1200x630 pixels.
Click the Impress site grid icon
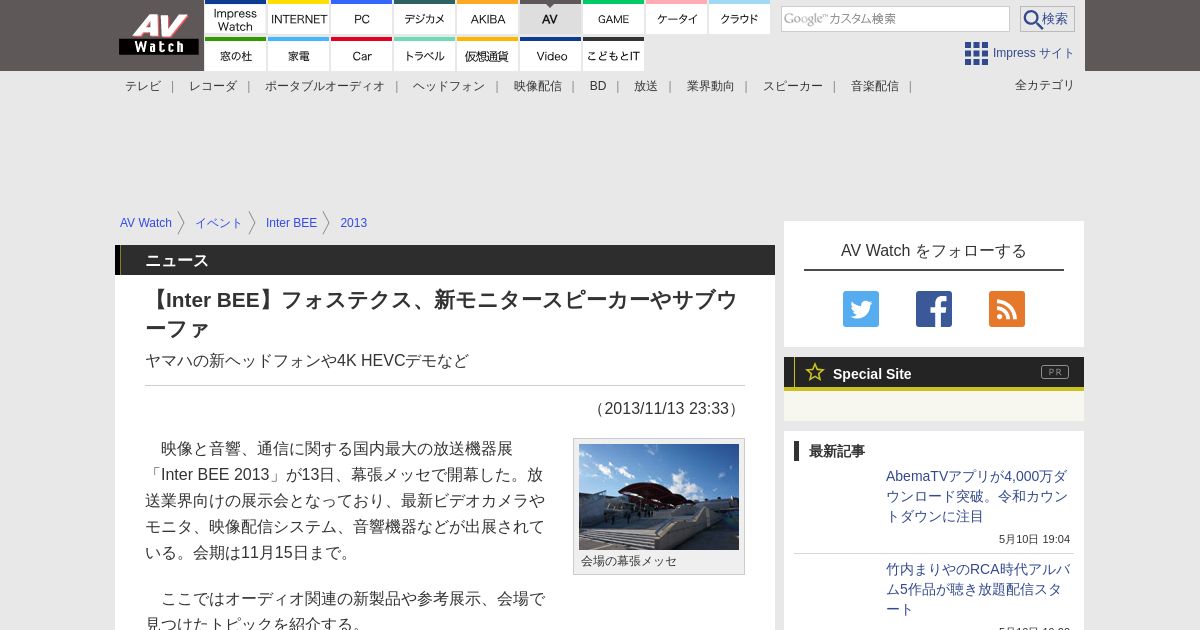coord(976,53)
